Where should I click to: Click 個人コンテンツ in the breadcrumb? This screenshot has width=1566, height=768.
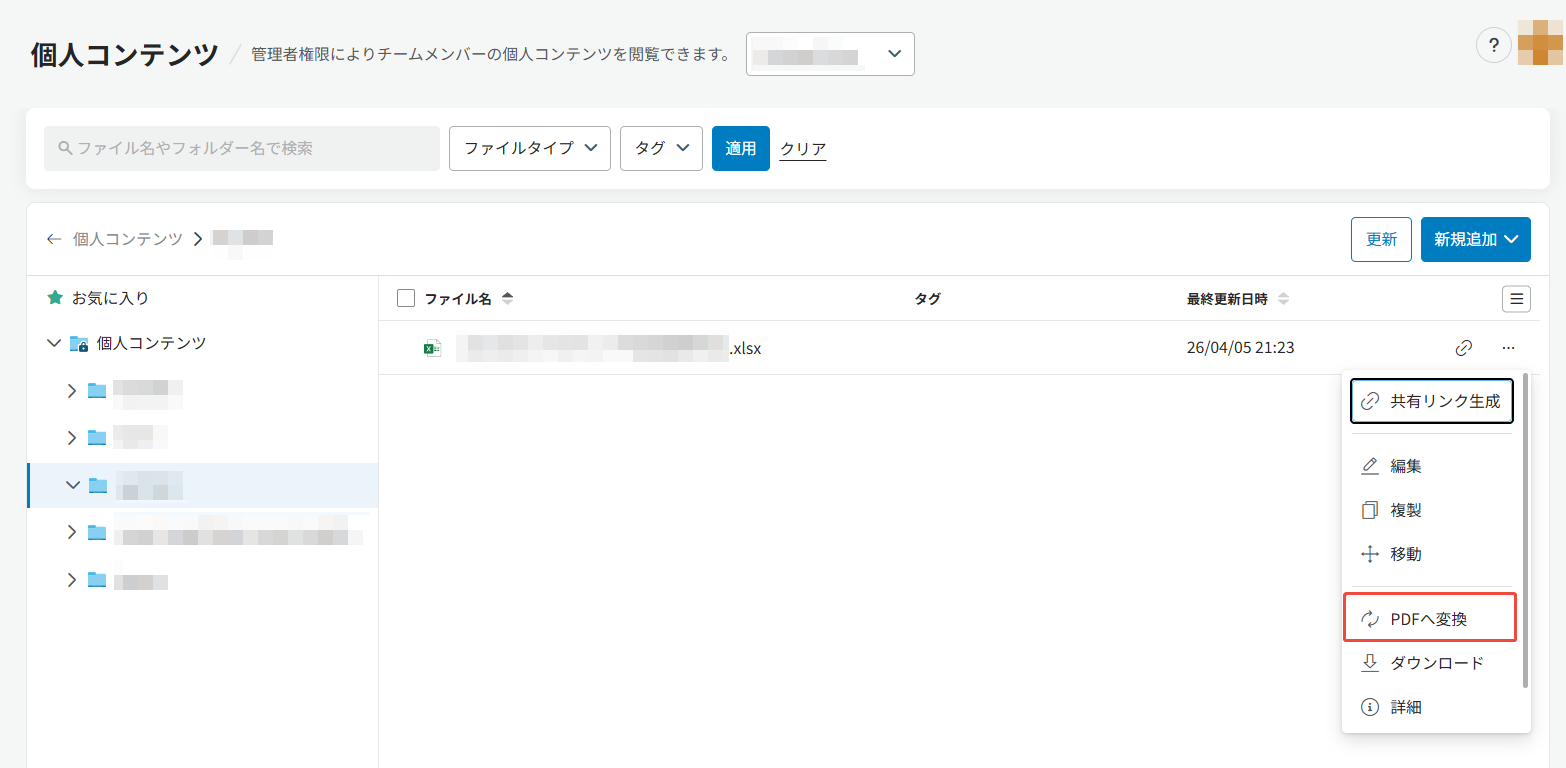click(x=128, y=239)
